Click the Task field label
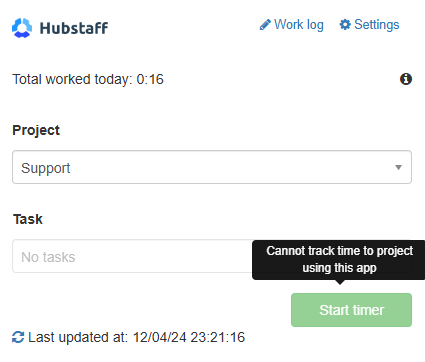 pyautogui.click(x=28, y=219)
